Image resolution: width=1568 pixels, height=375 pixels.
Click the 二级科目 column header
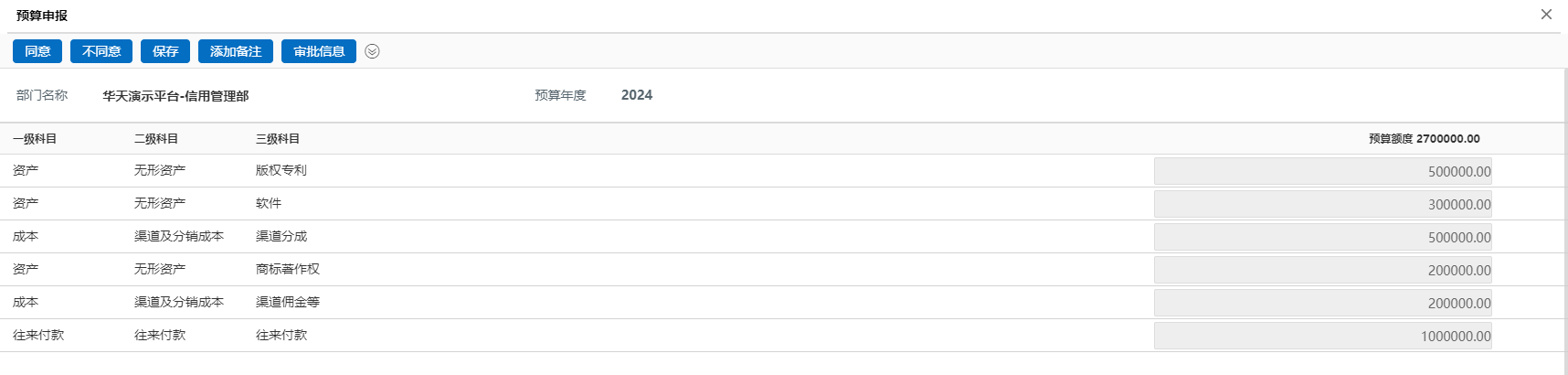point(156,139)
